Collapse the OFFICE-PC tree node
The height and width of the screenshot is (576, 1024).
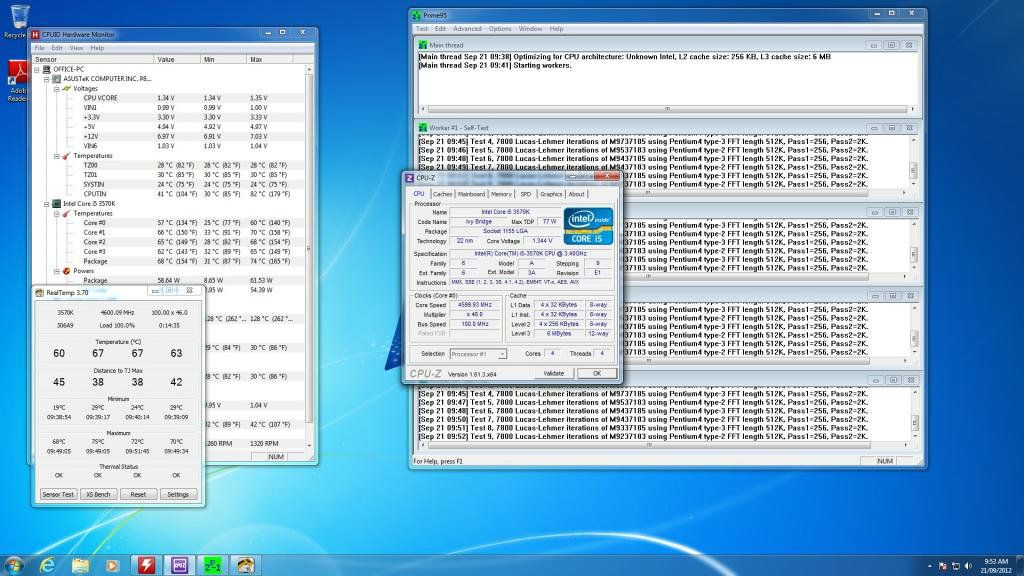(x=37, y=69)
